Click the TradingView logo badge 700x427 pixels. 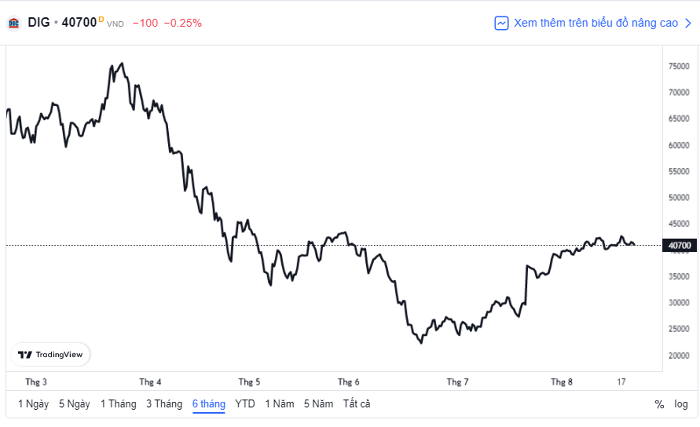50,355
